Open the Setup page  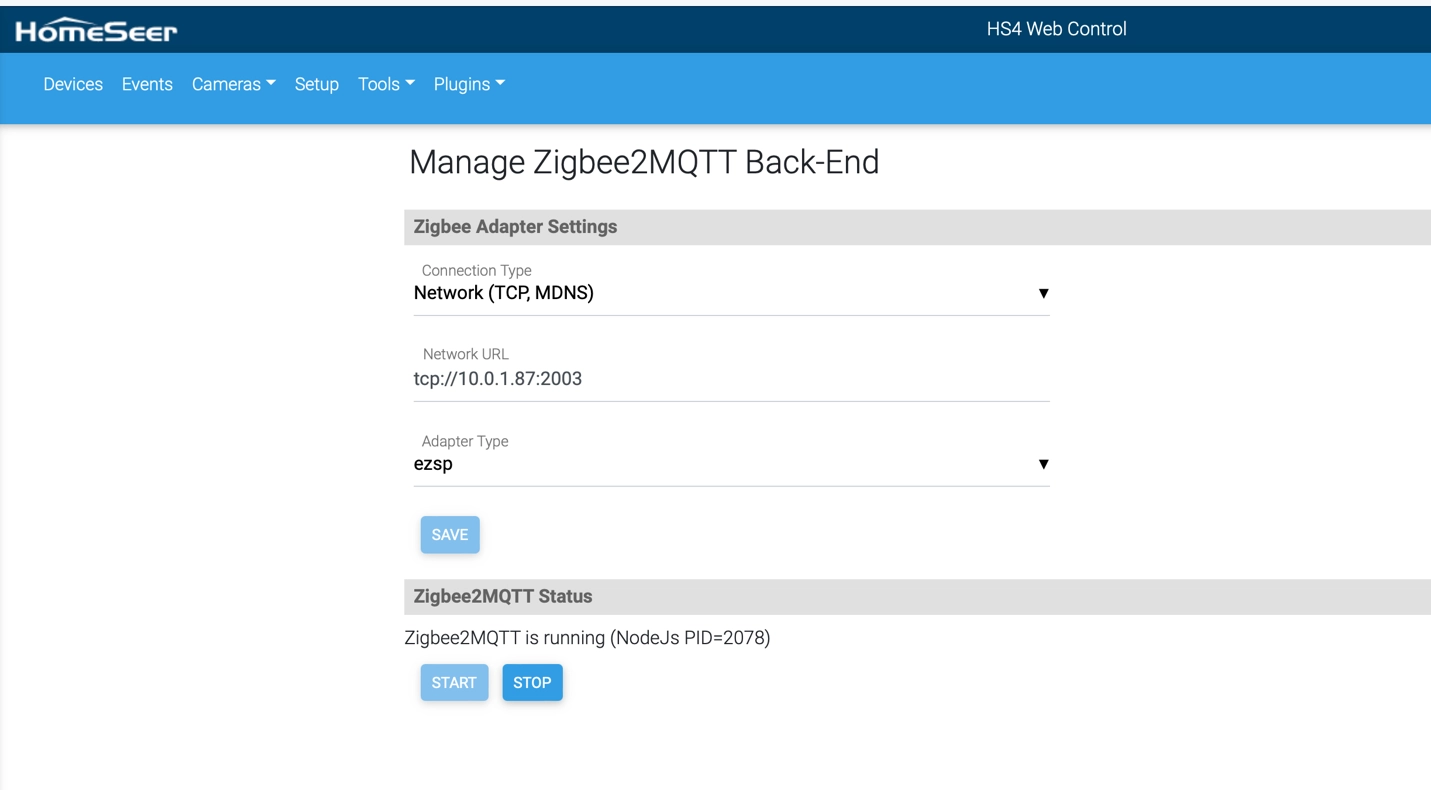pyautogui.click(x=317, y=84)
